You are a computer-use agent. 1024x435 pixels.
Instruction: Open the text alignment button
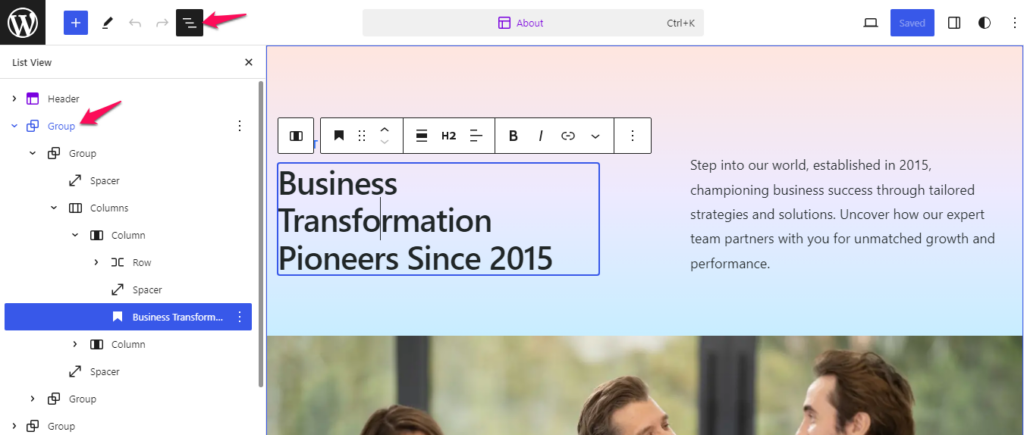[476, 135]
